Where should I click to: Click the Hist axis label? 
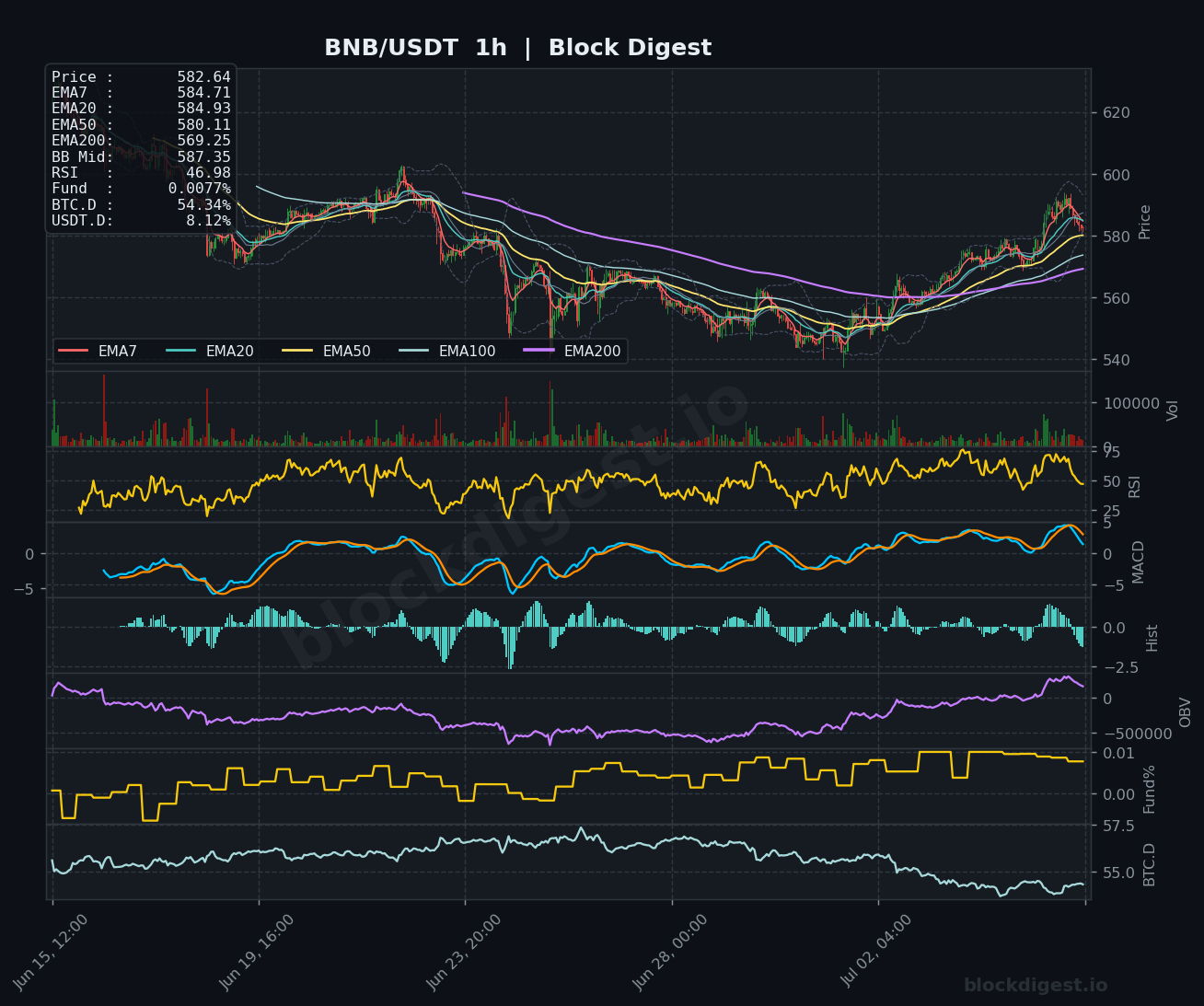(x=1152, y=638)
